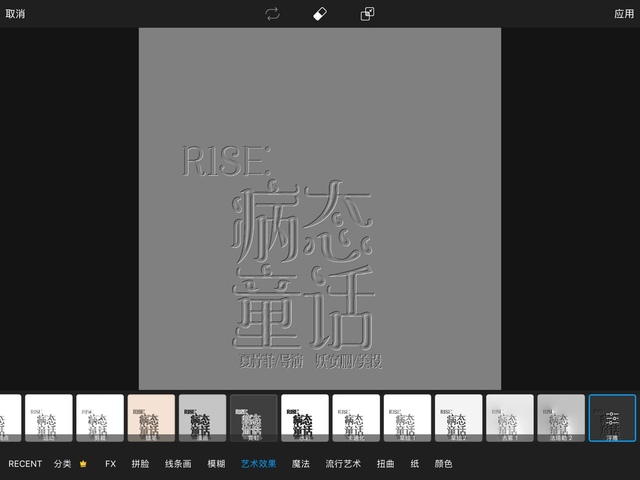Choose the peach-tinted effect thumbnail
640x480 pixels.
click(151, 418)
